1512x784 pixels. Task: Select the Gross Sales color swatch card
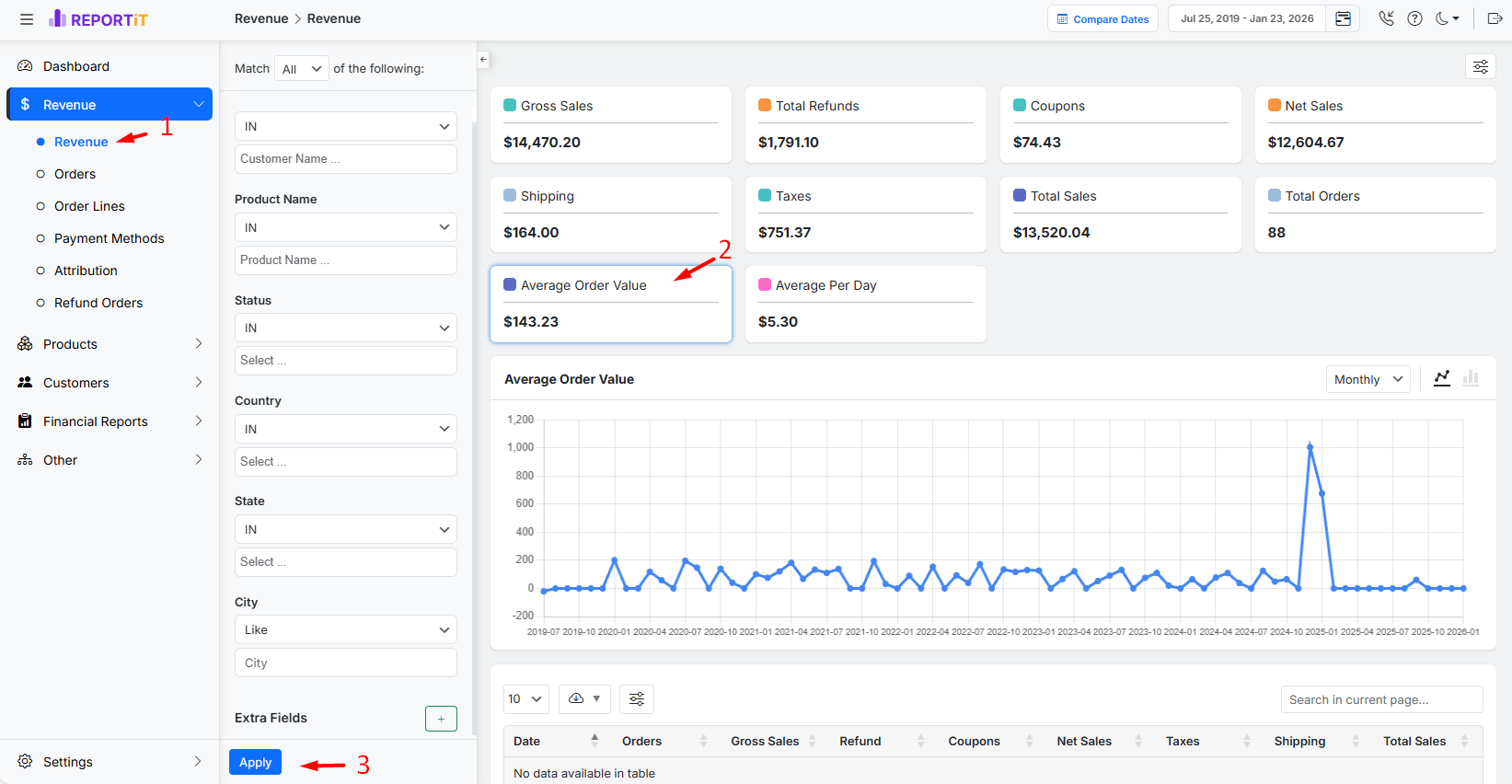tap(510, 106)
